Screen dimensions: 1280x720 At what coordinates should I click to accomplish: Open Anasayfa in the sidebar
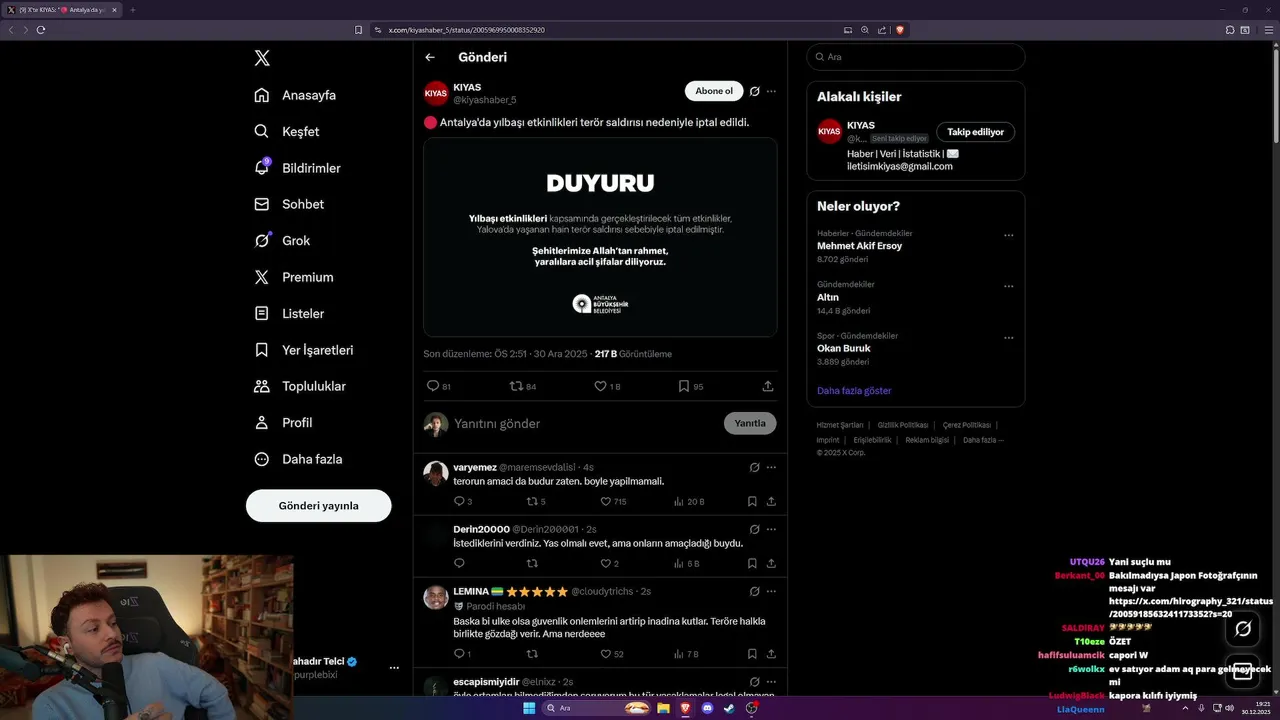pyautogui.click(x=295, y=95)
